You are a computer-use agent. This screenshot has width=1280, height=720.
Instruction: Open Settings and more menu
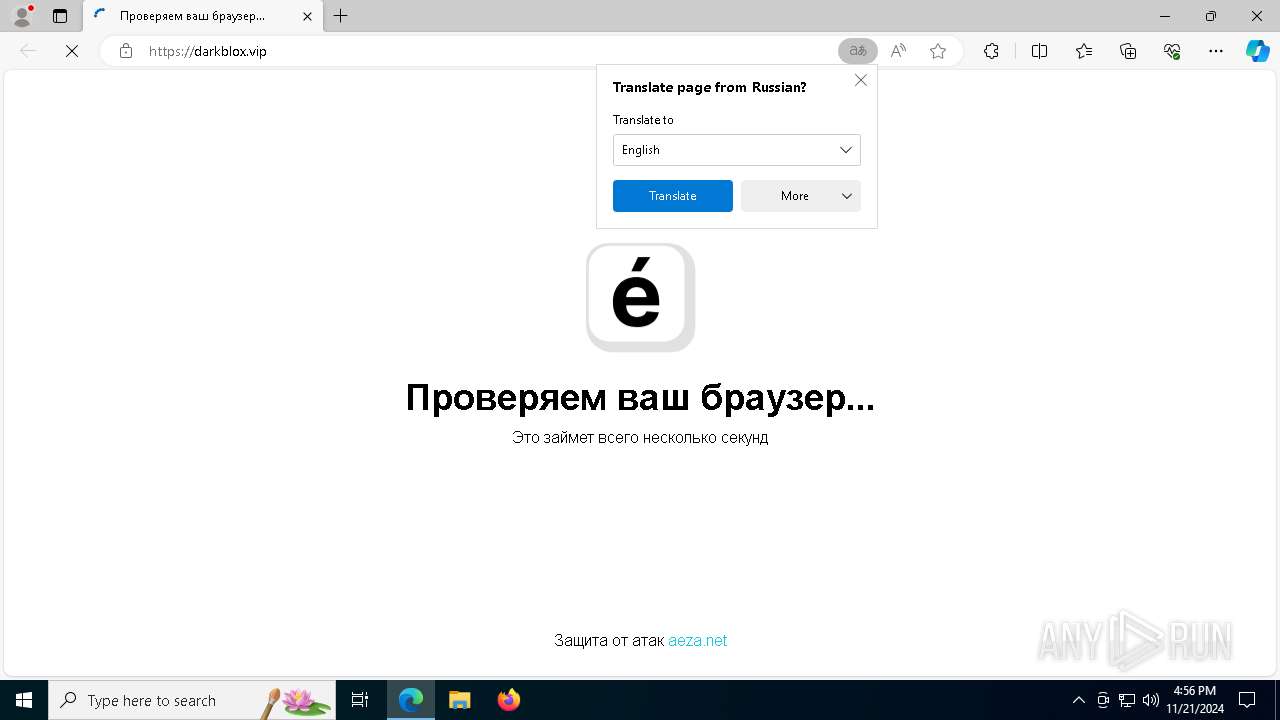click(x=1216, y=51)
